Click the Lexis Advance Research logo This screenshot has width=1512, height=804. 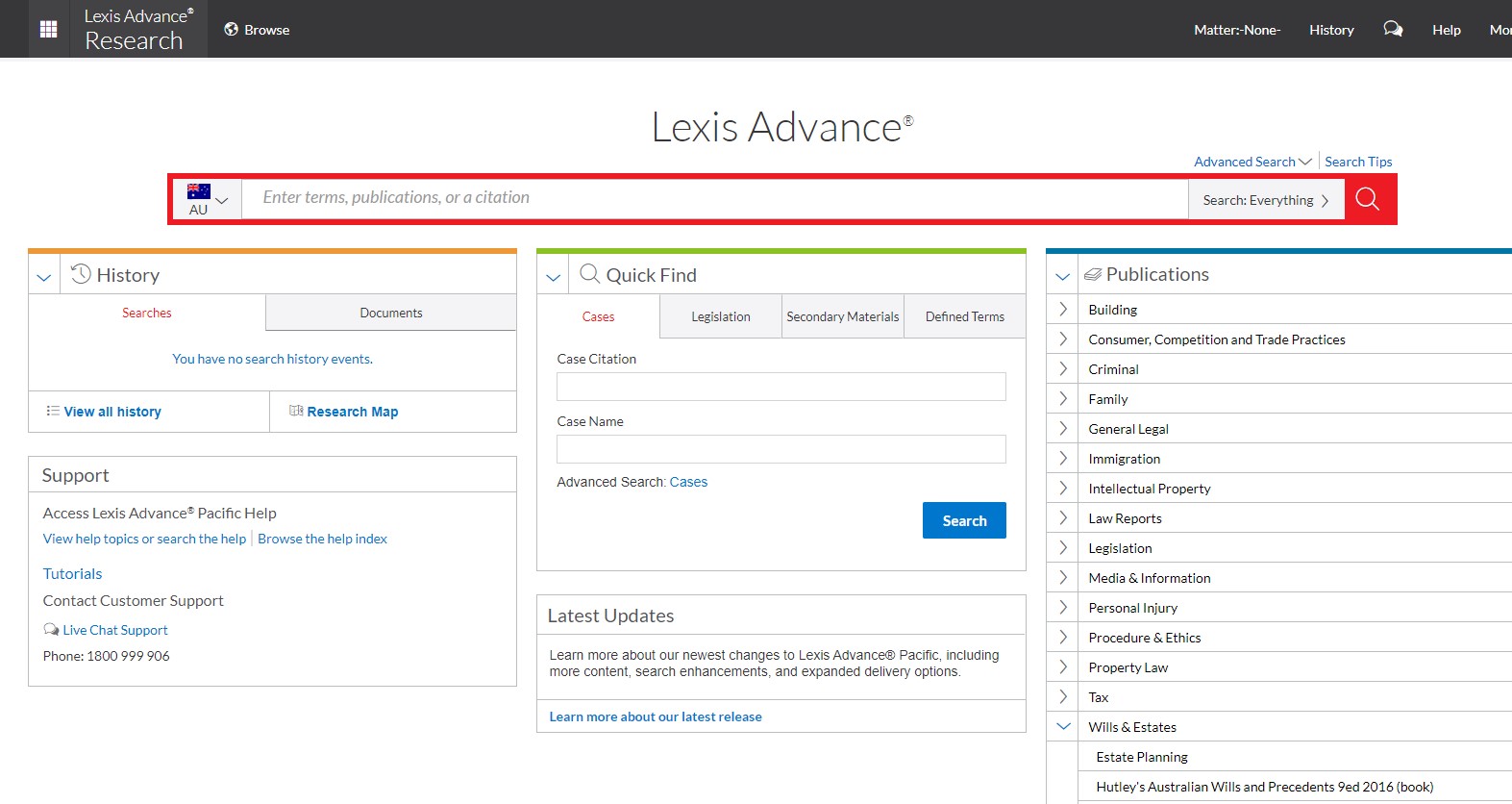point(138,29)
